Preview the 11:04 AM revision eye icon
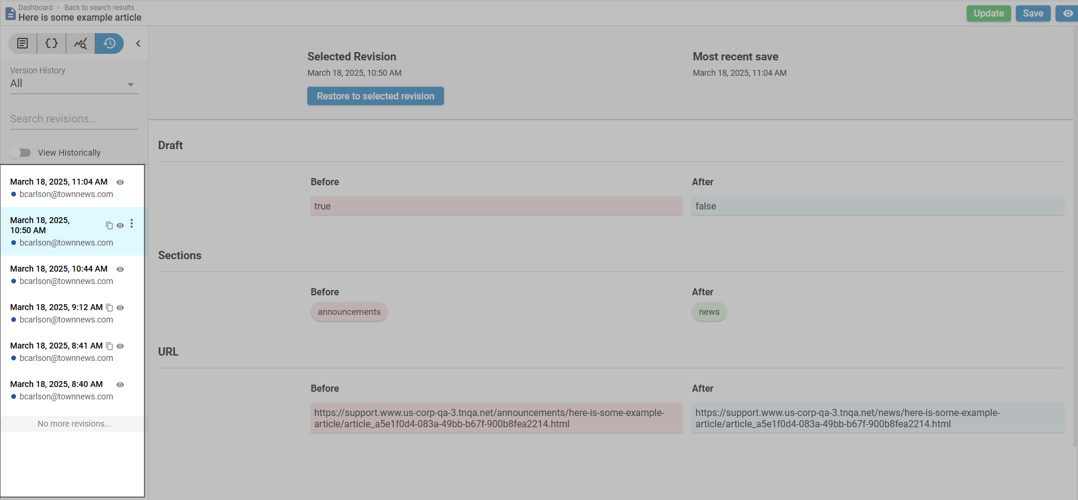The height and width of the screenshot is (500, 1078). point(120,182)
